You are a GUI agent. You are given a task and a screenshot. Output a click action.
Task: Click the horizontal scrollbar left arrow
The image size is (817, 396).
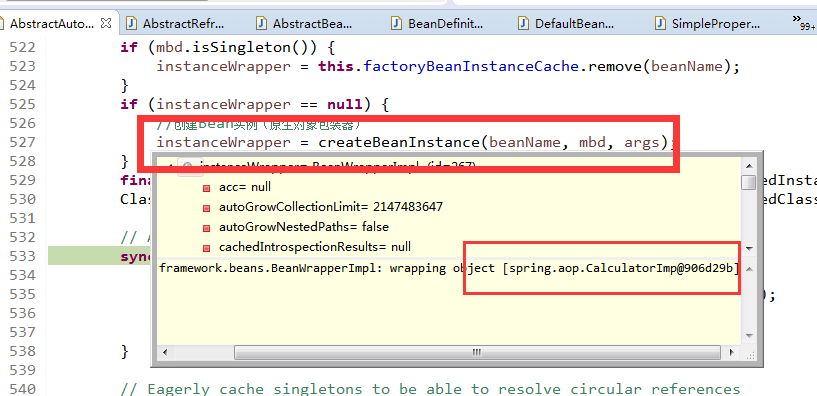(x=165, y=353)
